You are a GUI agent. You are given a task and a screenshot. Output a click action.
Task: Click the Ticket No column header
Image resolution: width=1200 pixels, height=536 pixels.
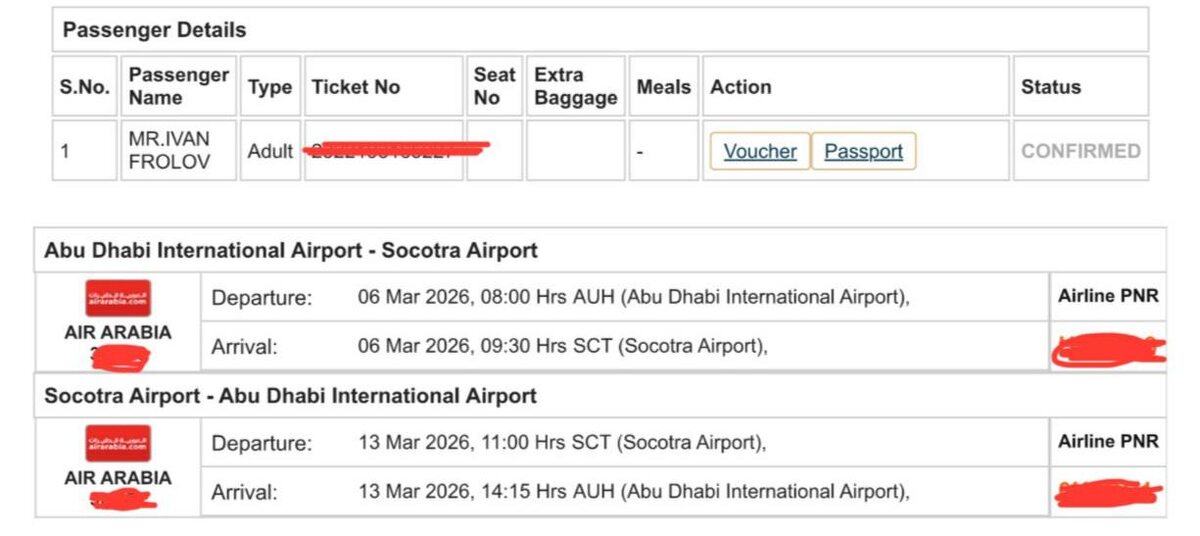(x=356, y=87)
